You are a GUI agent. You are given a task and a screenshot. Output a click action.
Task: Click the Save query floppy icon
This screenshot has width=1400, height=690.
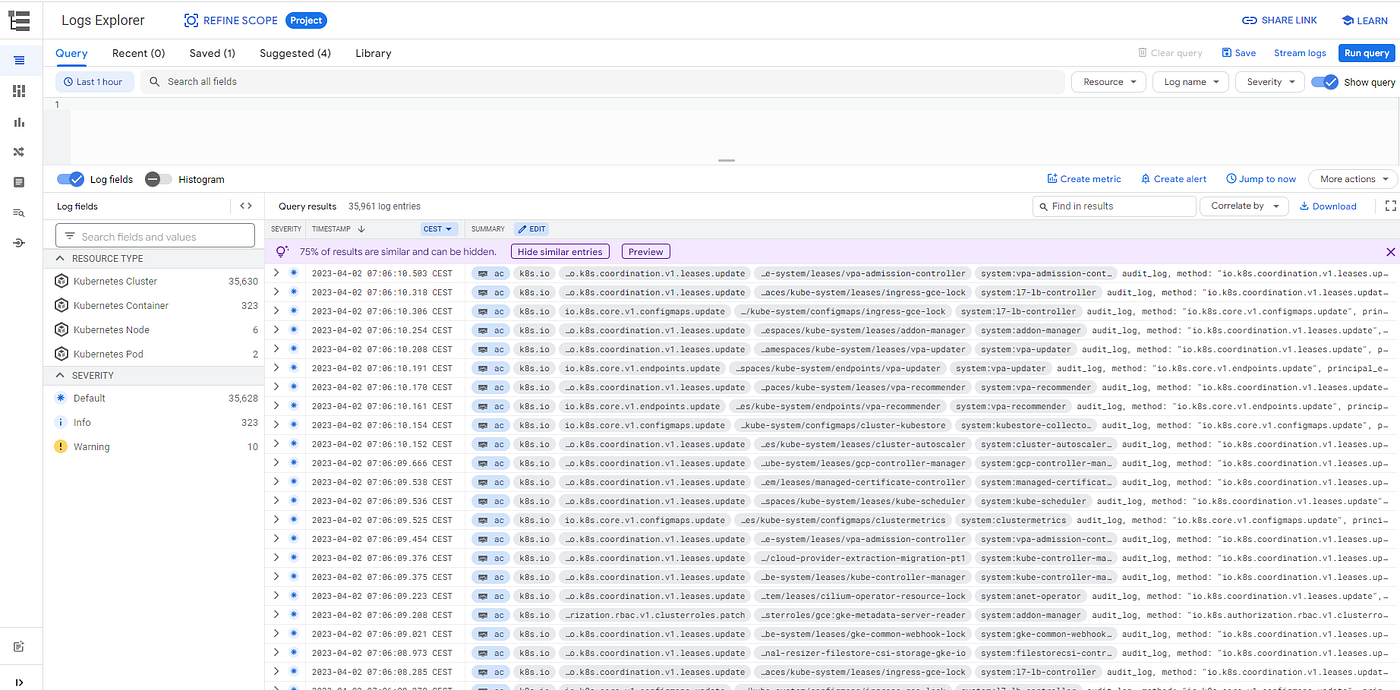tap(1227, 53)
